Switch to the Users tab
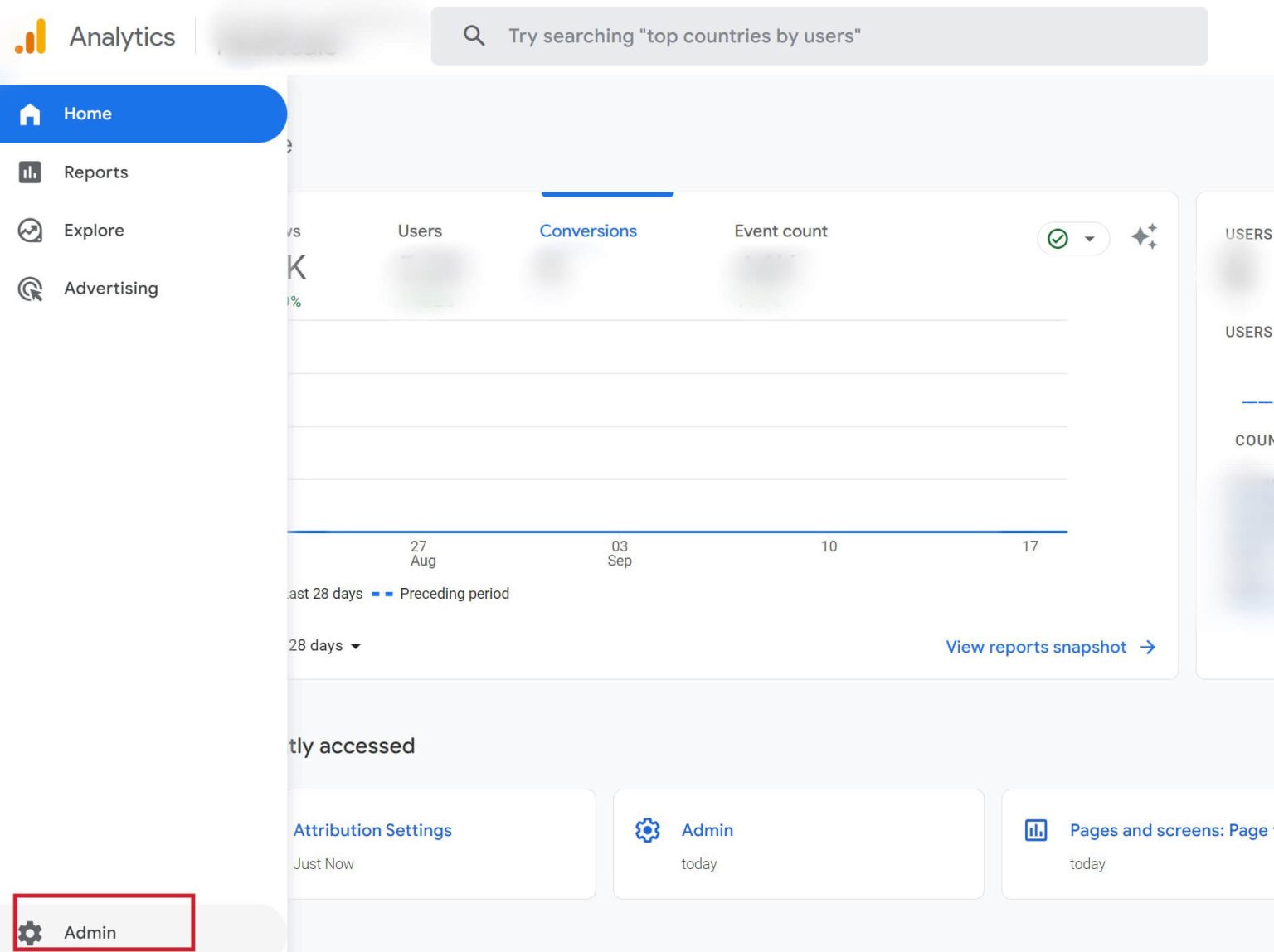Screen dimensions: 1274x952 (x=420, y=231)
